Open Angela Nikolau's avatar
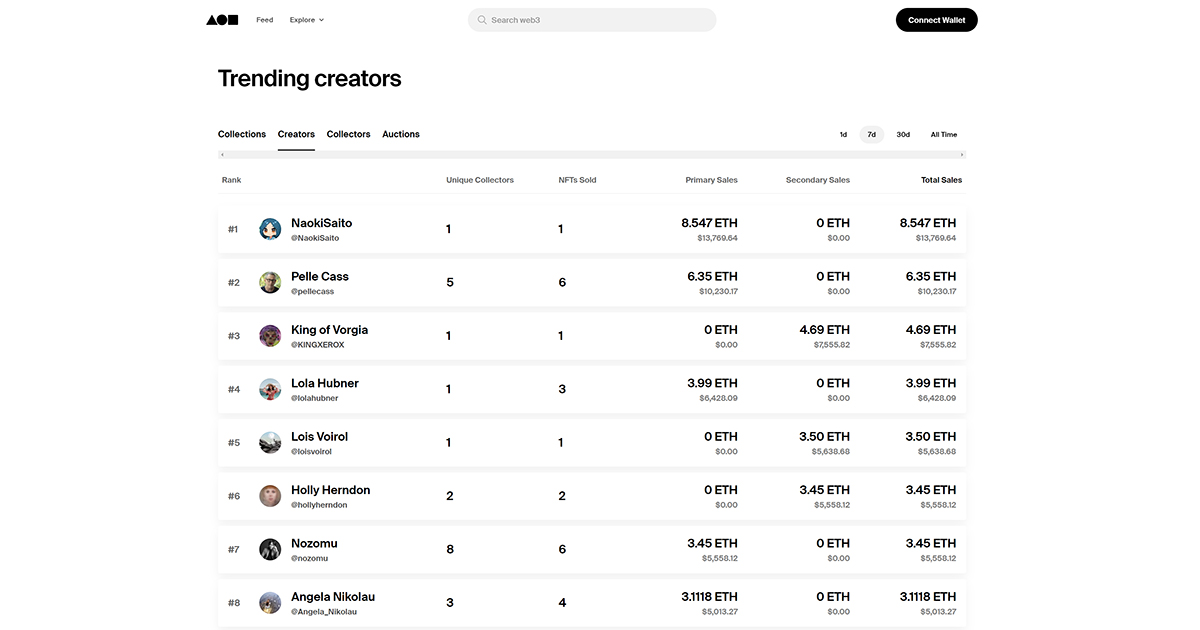The width and height of the screenshot is (1200, 630). coord(270,603)
